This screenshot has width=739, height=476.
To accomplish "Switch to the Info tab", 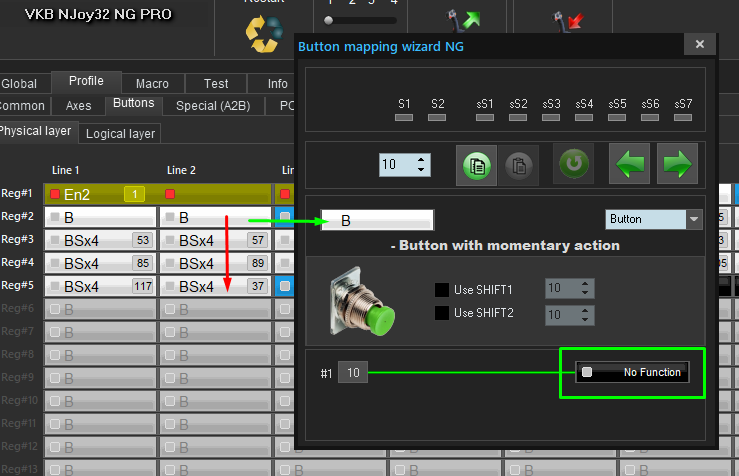I will [277, 84].
